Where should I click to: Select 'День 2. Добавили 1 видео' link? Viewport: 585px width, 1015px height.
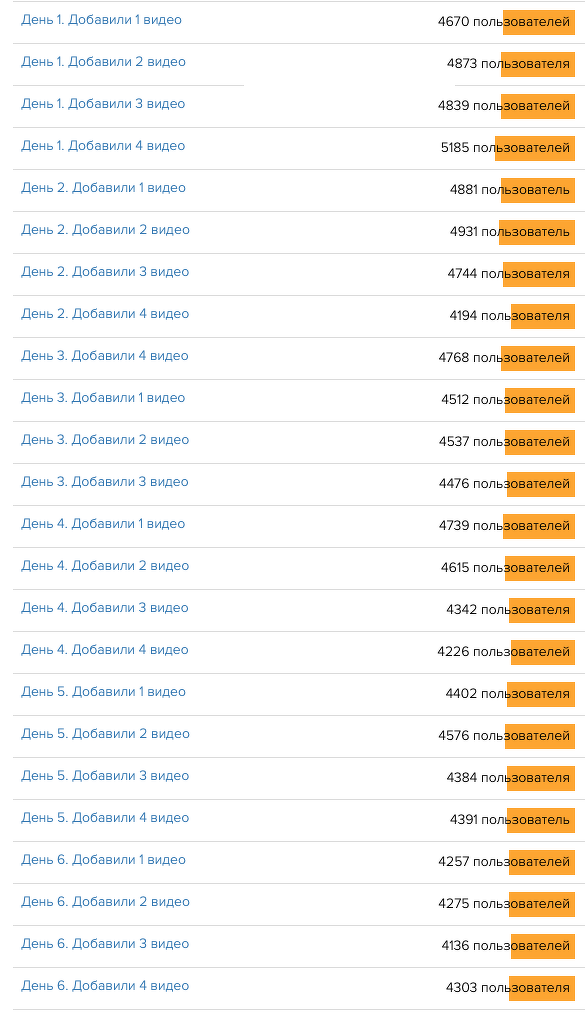103,188
